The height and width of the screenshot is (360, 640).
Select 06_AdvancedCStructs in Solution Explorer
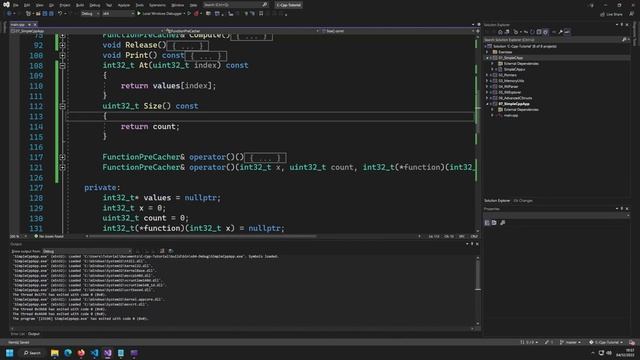point(515,98)
